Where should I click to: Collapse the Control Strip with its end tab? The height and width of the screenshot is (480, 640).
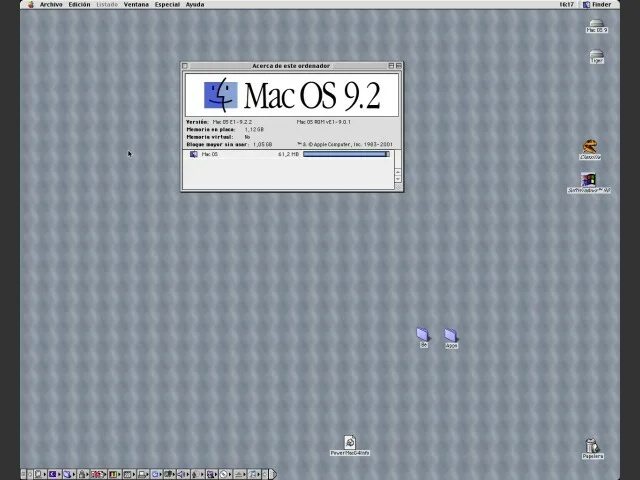pos(273,474)
